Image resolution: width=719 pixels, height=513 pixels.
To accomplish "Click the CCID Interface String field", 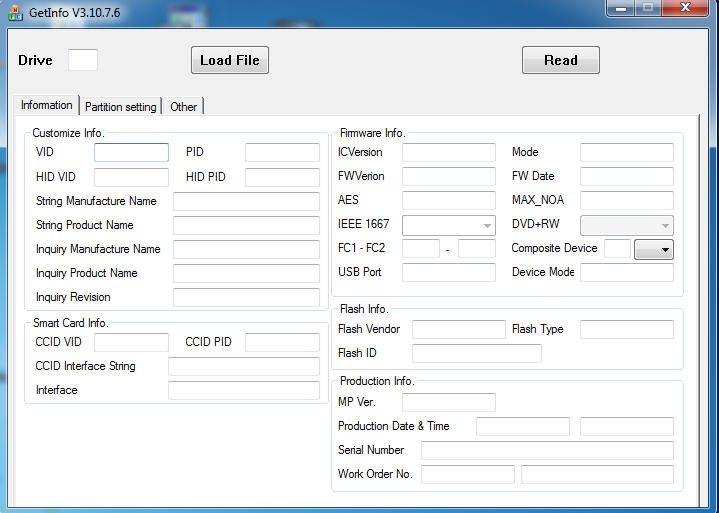I will click(243, 366).
